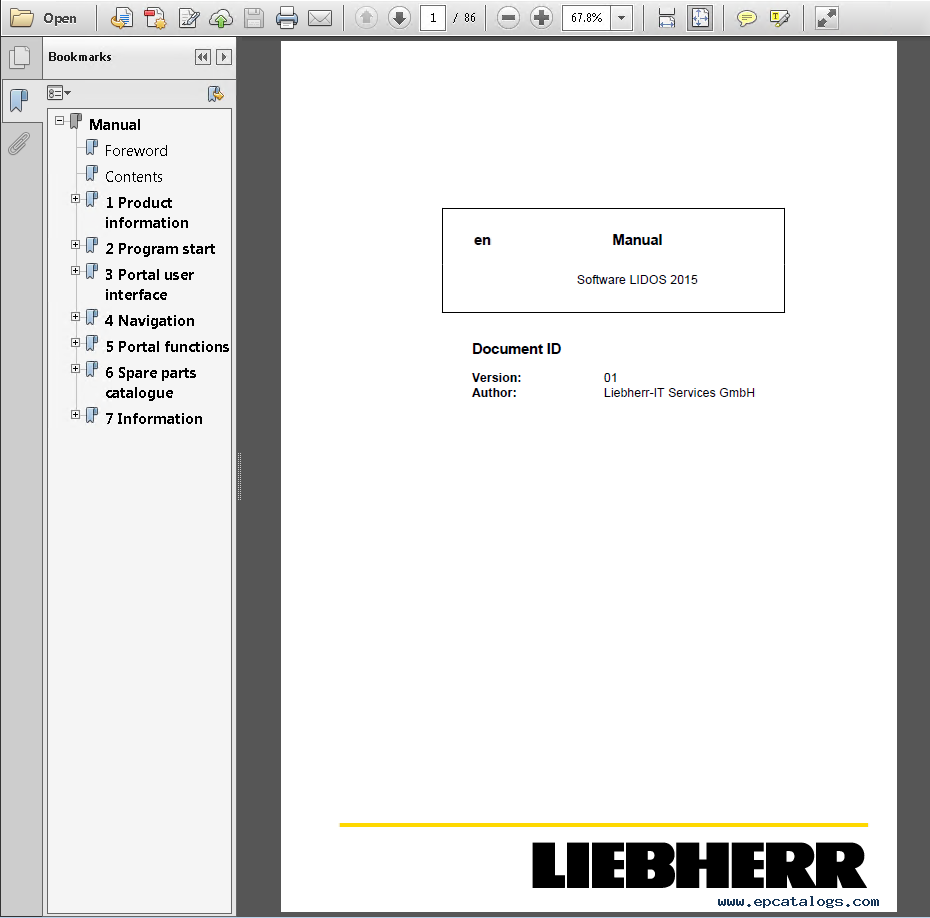Expand the 5 Portal functions bookmark
930x918 pixels.
tap(75, 343)
